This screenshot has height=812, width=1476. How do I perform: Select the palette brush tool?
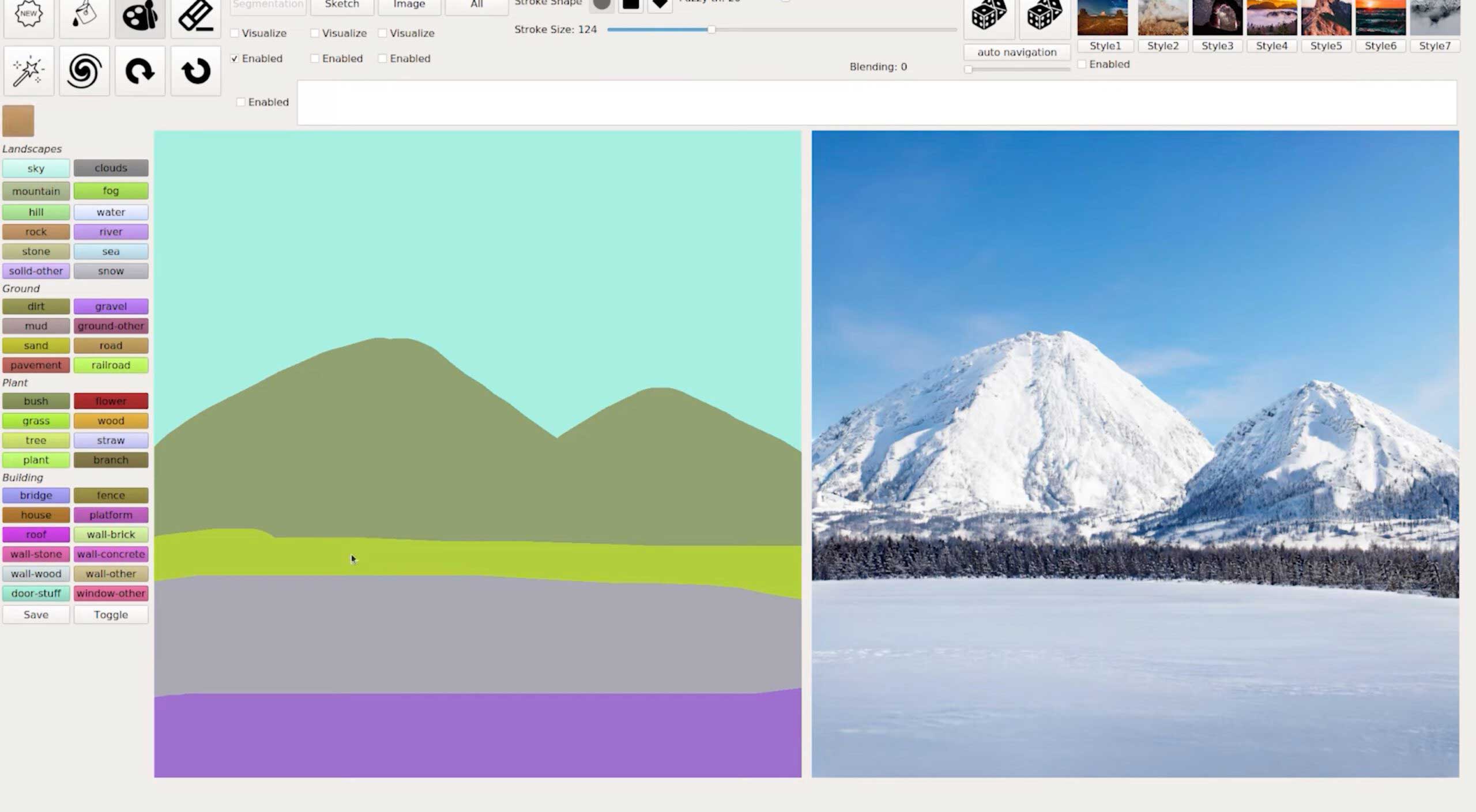click(x=140, y=16)
